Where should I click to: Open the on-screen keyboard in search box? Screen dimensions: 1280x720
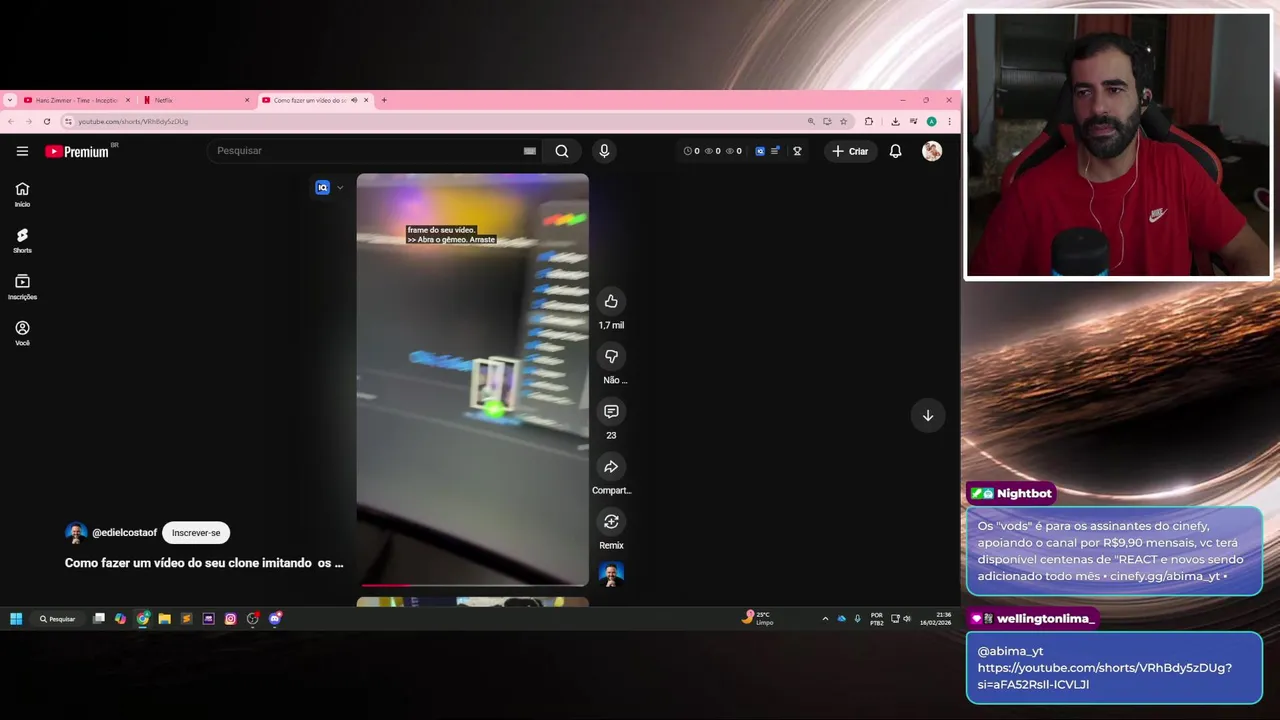tap(530, 151)
